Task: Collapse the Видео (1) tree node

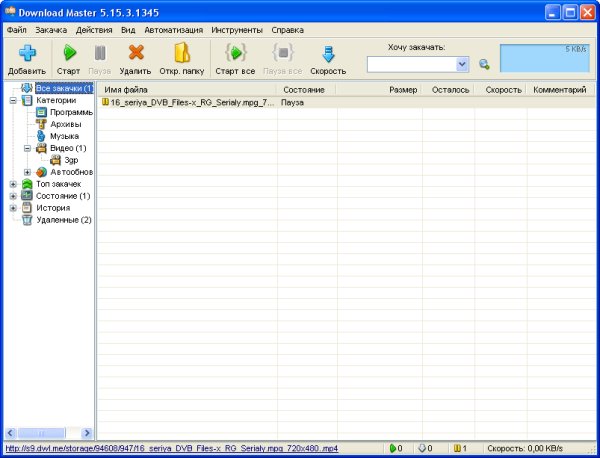Action: [x=27, y=148]
